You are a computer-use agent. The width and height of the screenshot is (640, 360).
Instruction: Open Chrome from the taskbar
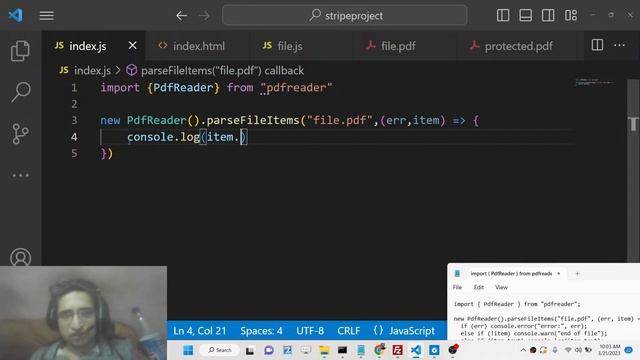379,350
